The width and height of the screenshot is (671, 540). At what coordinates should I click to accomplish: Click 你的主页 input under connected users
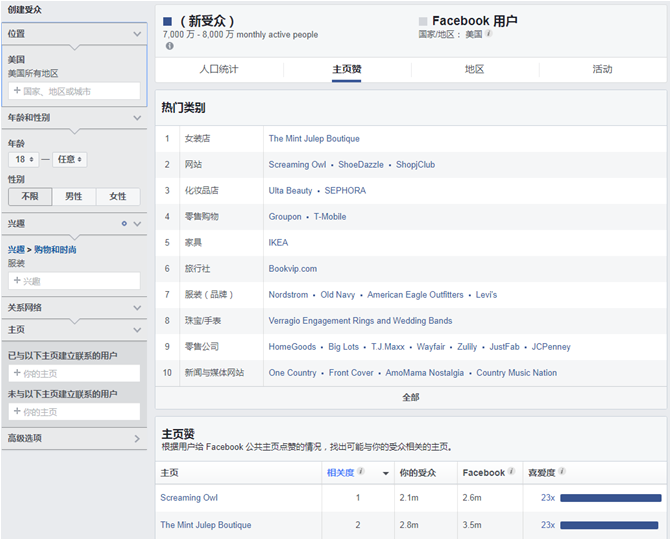click(74, 374)
